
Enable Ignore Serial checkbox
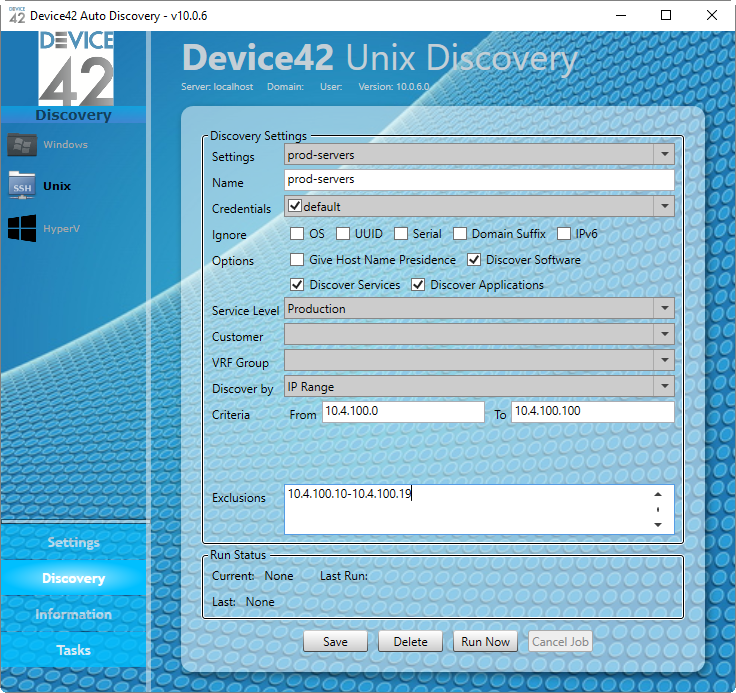point(401,233)
